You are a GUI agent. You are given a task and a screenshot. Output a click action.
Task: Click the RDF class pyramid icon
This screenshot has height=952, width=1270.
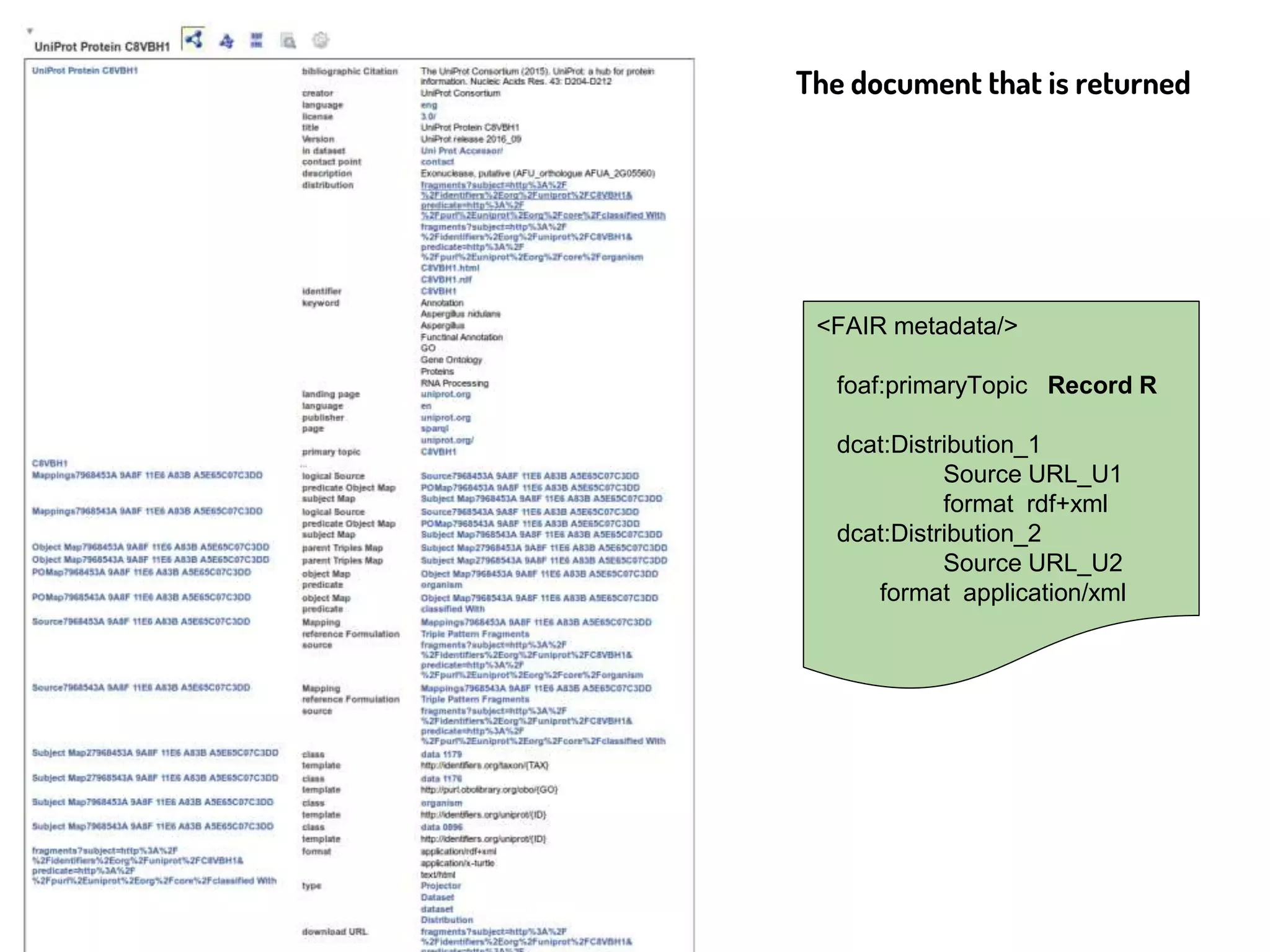[226, 41]
